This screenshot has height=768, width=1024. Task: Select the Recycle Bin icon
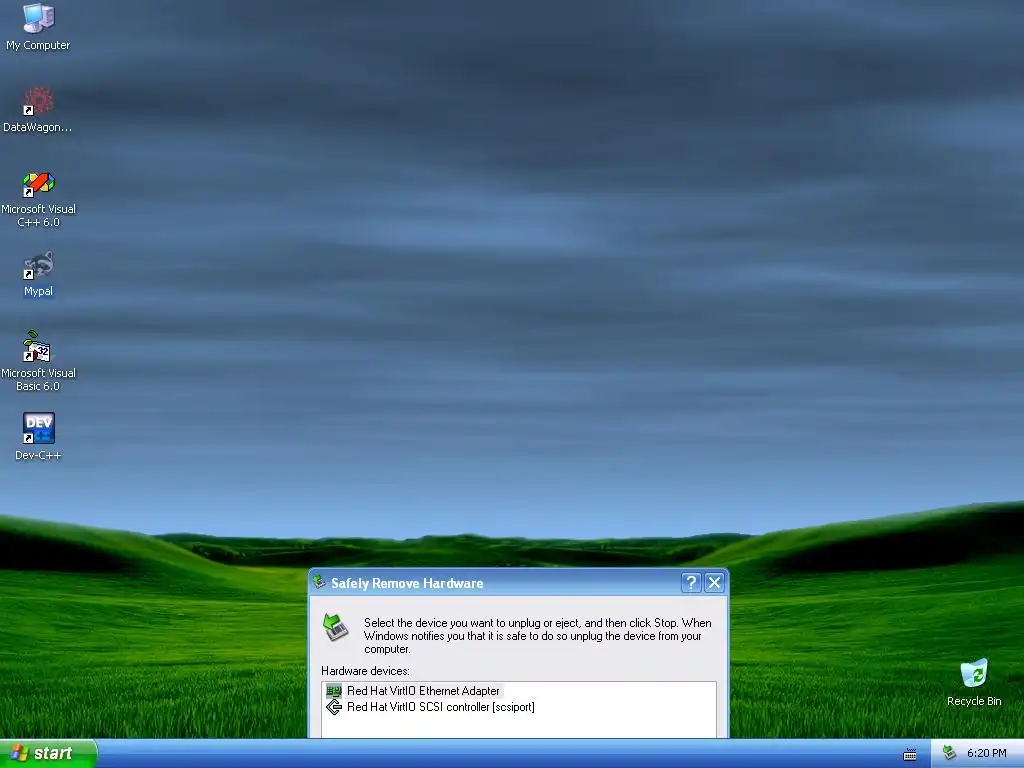[x=974, y=682]
